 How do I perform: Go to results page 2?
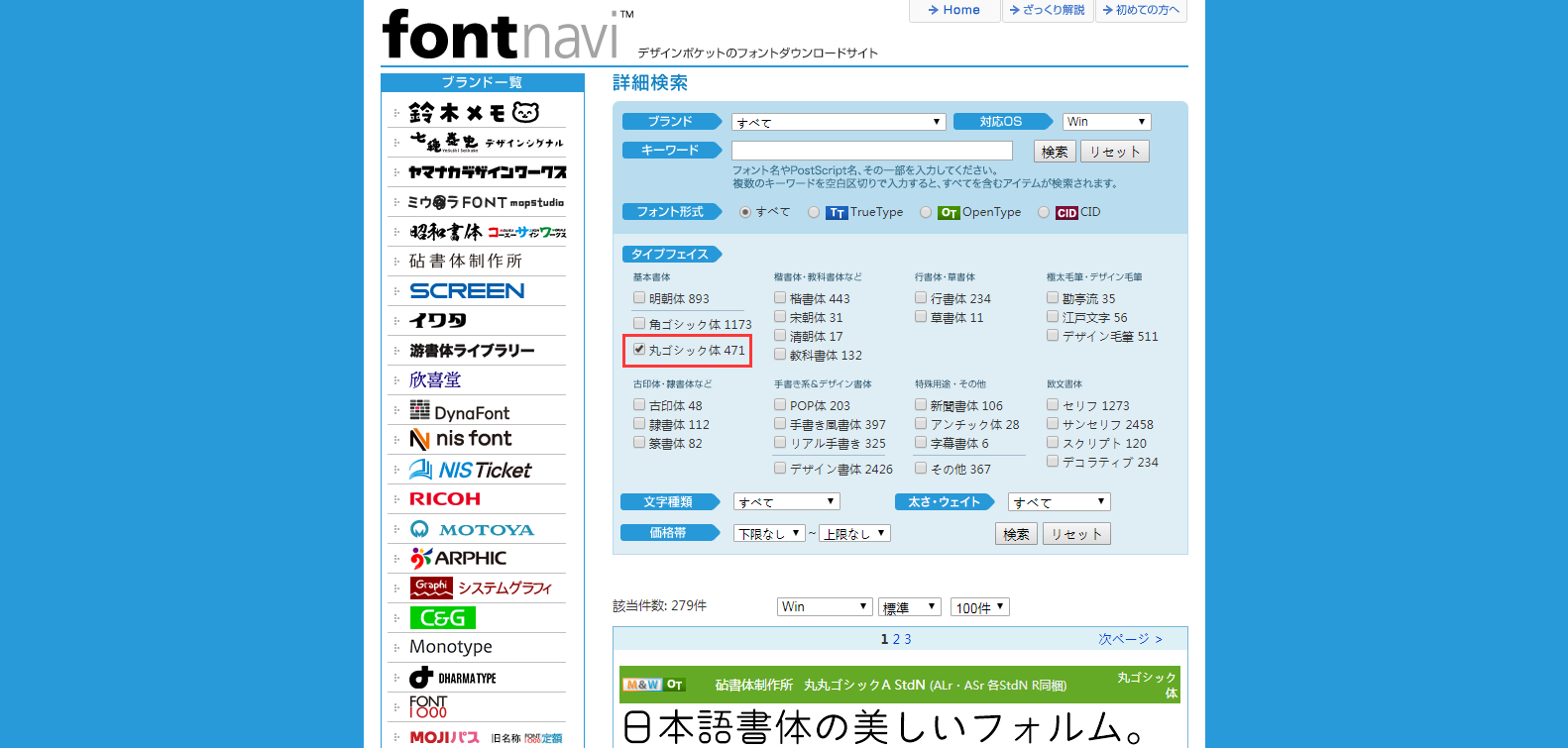click(x=896, y=639)
